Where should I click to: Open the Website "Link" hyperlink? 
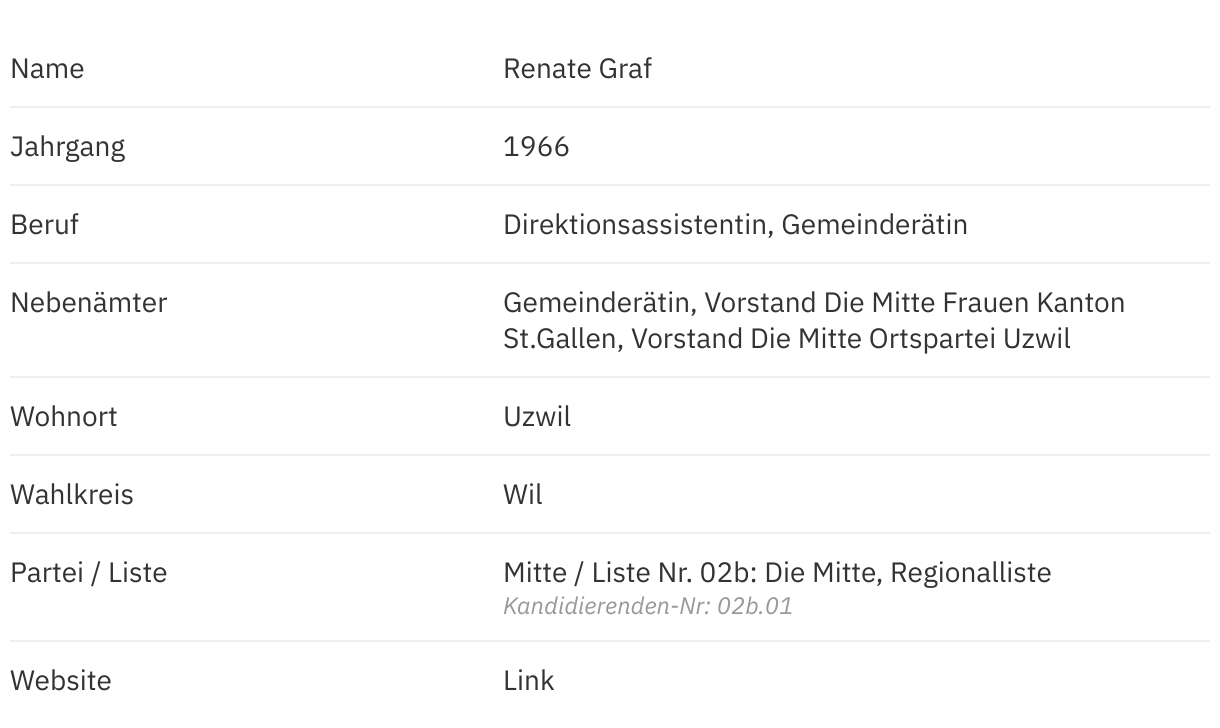[528, 681]
